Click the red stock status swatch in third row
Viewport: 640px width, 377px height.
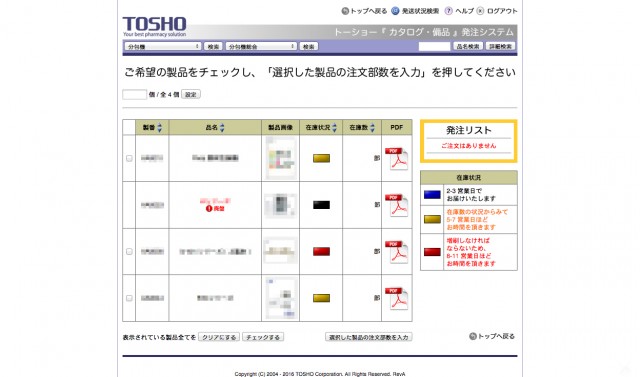321,251
